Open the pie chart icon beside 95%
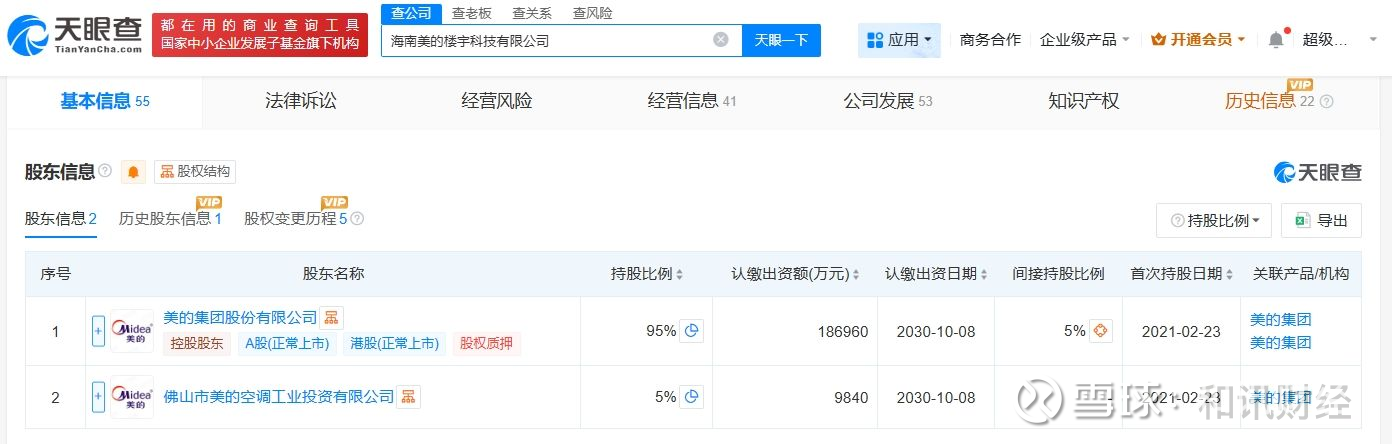This screenshot has width=1392, height=444. (691, 330)
